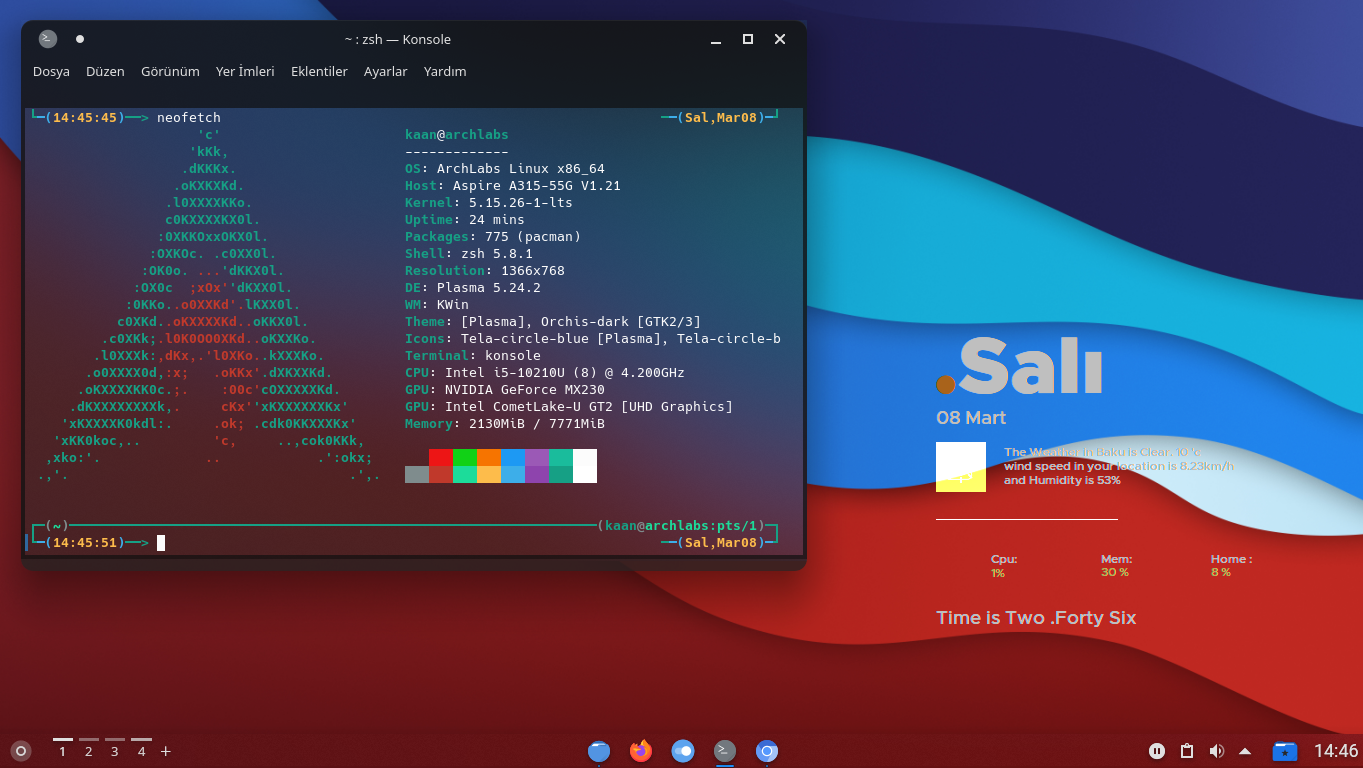The height and width of the screenshot is (768, 1363).
Task: Click the 'Packages: 775 (pacman)' line
Action: click(x=493, y=237)
